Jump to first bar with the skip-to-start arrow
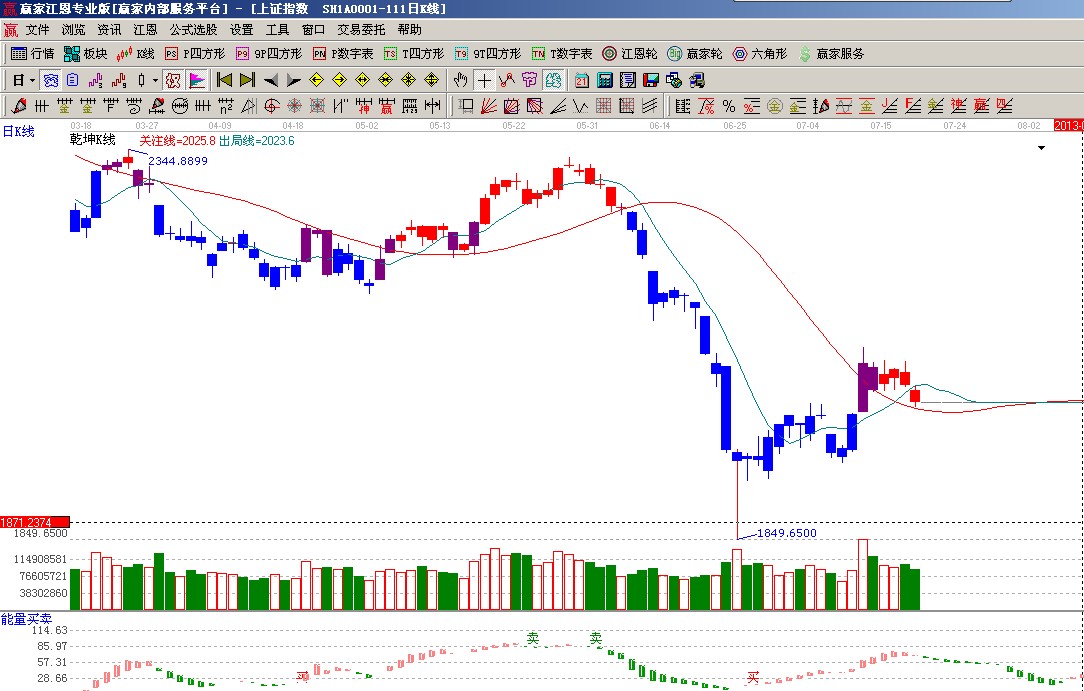This screenshot has height=691, width=1084. [224, 80]
